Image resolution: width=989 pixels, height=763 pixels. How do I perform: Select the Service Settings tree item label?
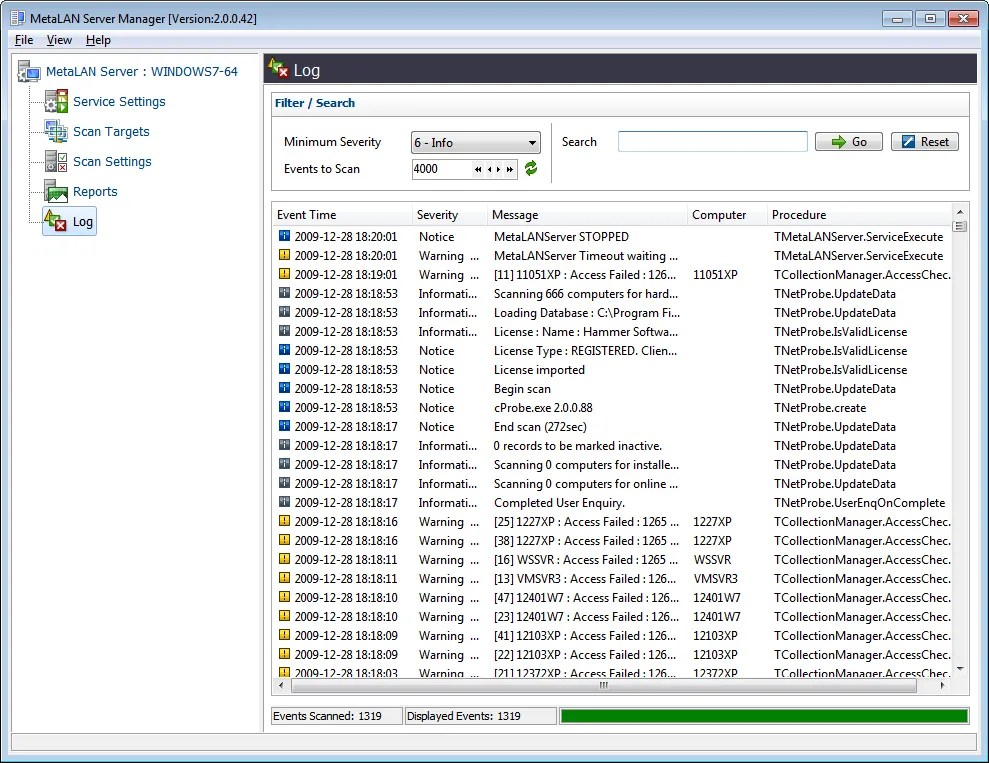pyautogui.click(x=119, y=102)
